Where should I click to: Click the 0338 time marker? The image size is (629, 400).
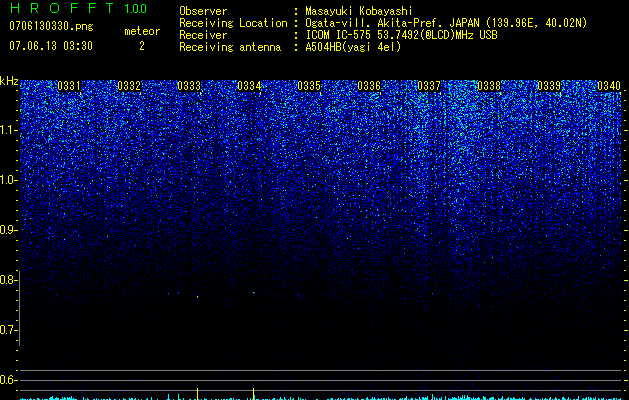[x=489, y=86]
